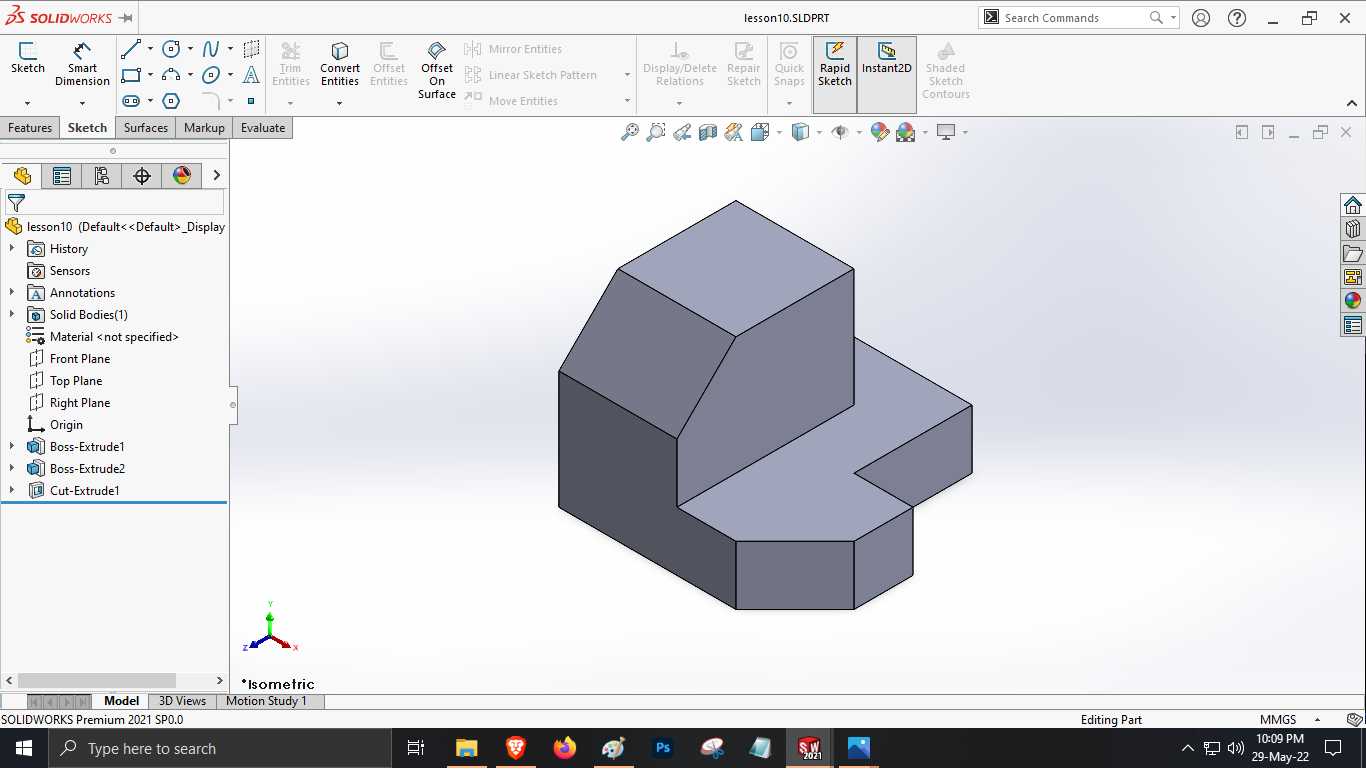Screen dimensions: 1366x780
Task: Open SOLIDWORKS Resources home icon
Action: (x=1353, y=206)
